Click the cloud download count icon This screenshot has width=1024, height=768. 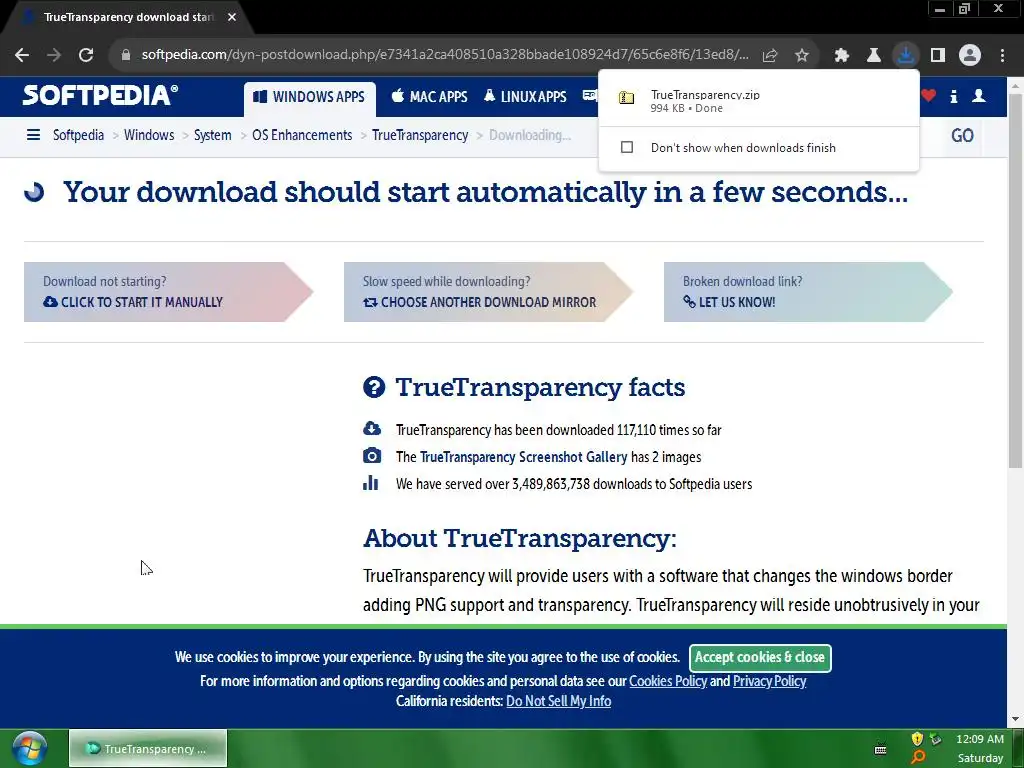tap(372, 428)
